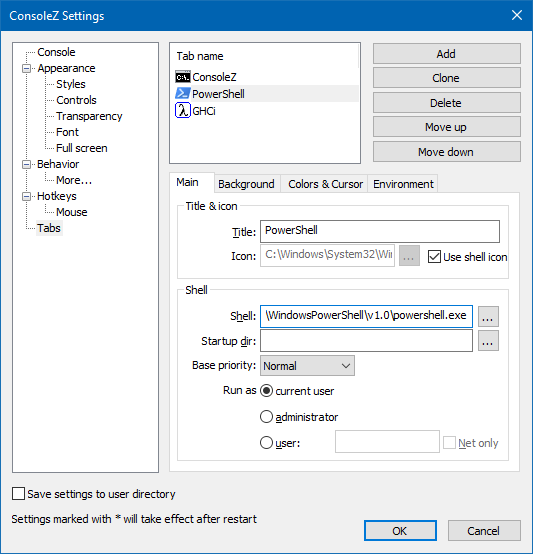Select Hotkeys in the tree
This screenshot has height=554, width=533.
click(x=57, y=196)
